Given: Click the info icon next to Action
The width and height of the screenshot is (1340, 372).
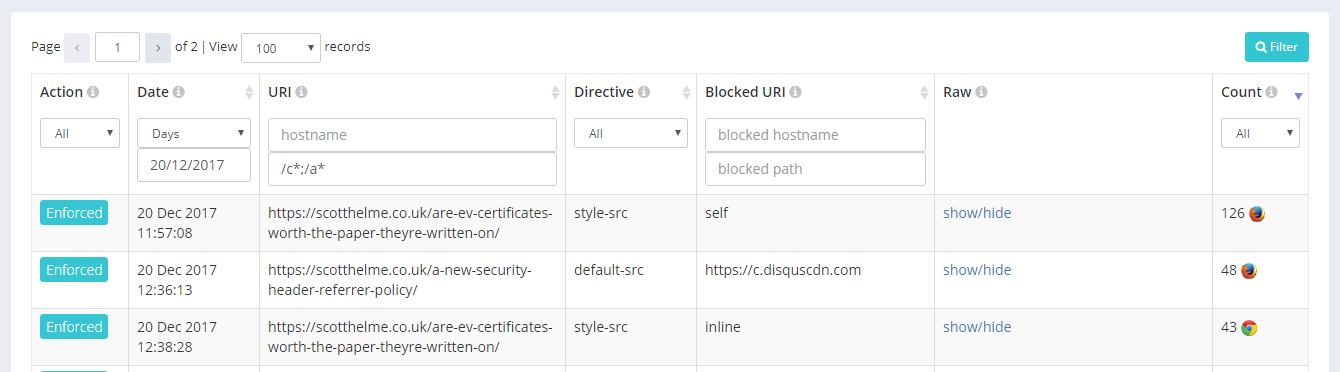Looking at the screenshot, I should point(93,92).
